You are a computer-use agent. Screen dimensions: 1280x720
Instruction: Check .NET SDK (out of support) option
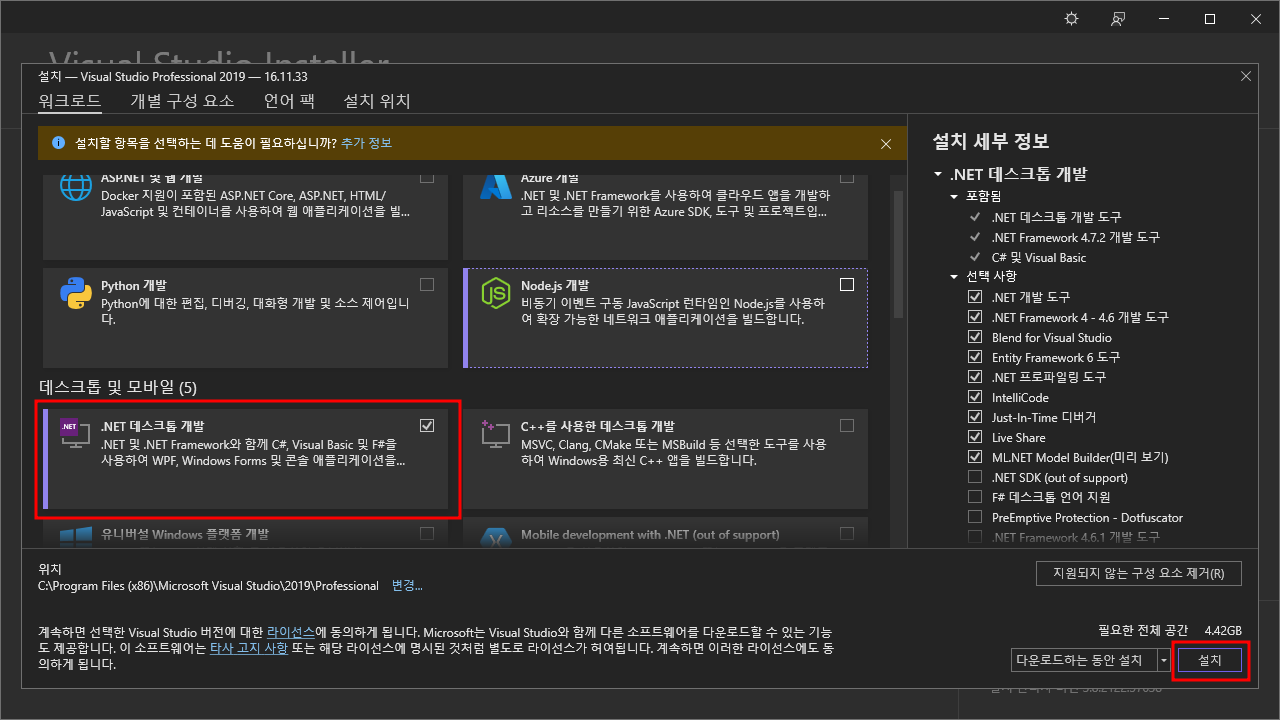(x=975, y=477)
